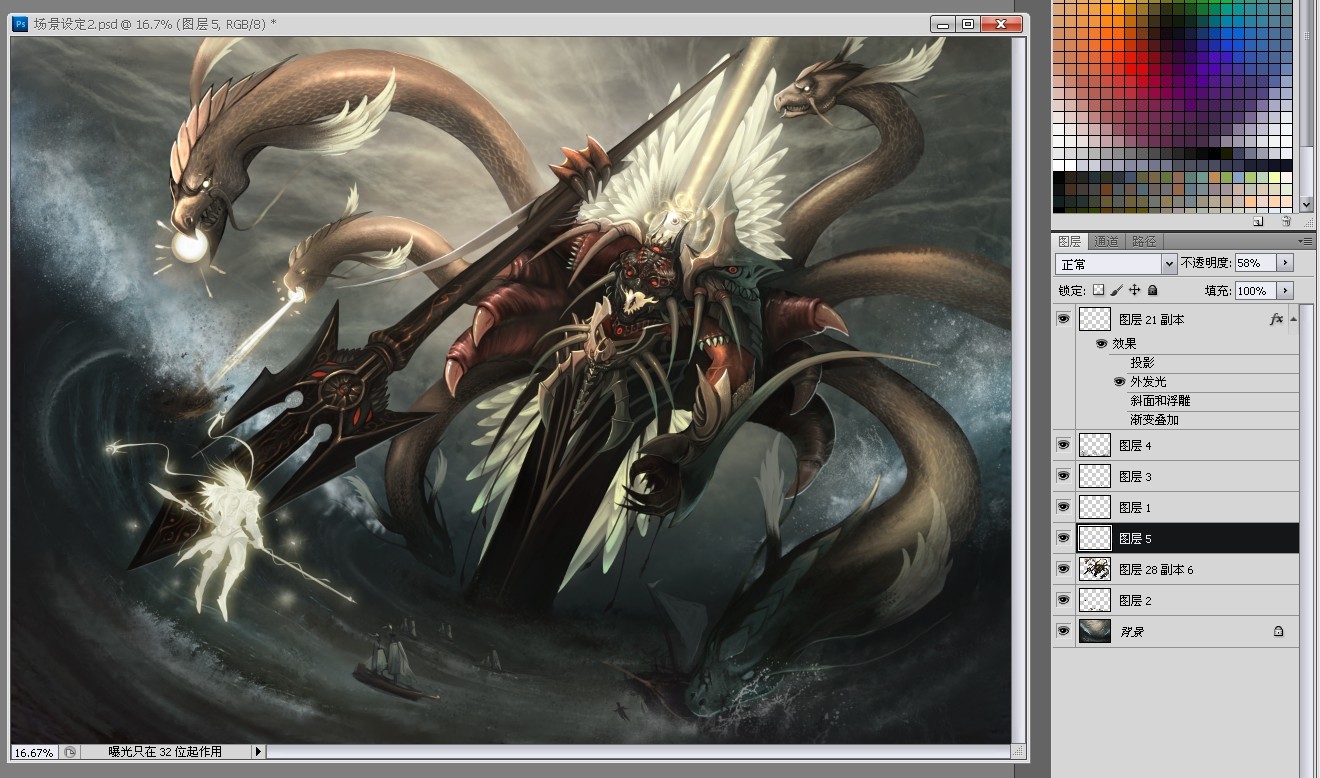The width and height of the screenshot is (1320, 778).
Task: Open the 填充 fill slider arrow
Action: tap(1285, 290)
